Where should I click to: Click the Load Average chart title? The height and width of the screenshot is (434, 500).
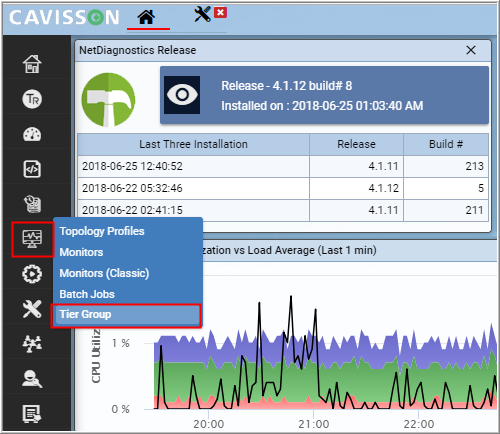(289, 250)
